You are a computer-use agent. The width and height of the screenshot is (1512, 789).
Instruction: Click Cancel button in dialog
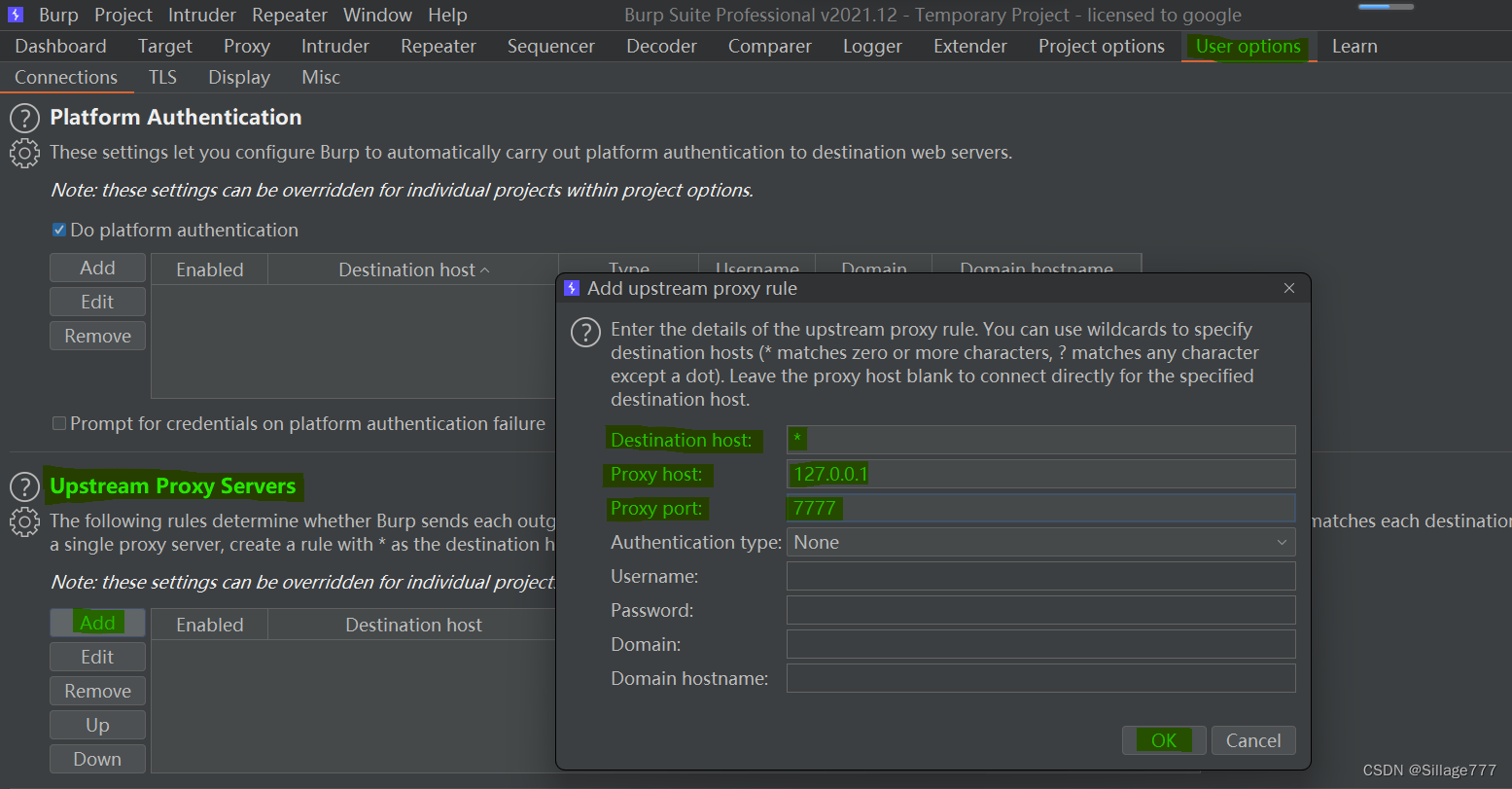[1253, 740]
